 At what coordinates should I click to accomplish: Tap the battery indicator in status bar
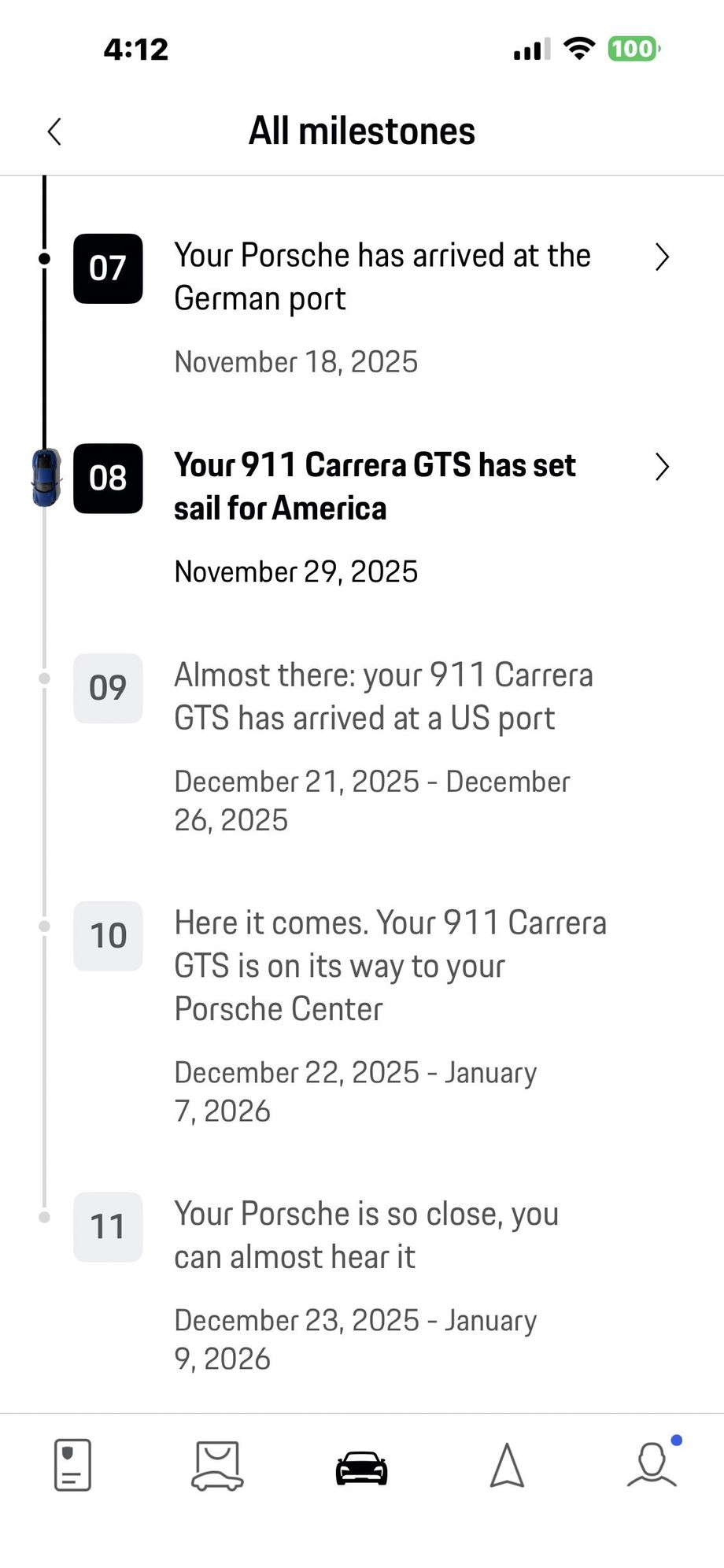(633, 49)
